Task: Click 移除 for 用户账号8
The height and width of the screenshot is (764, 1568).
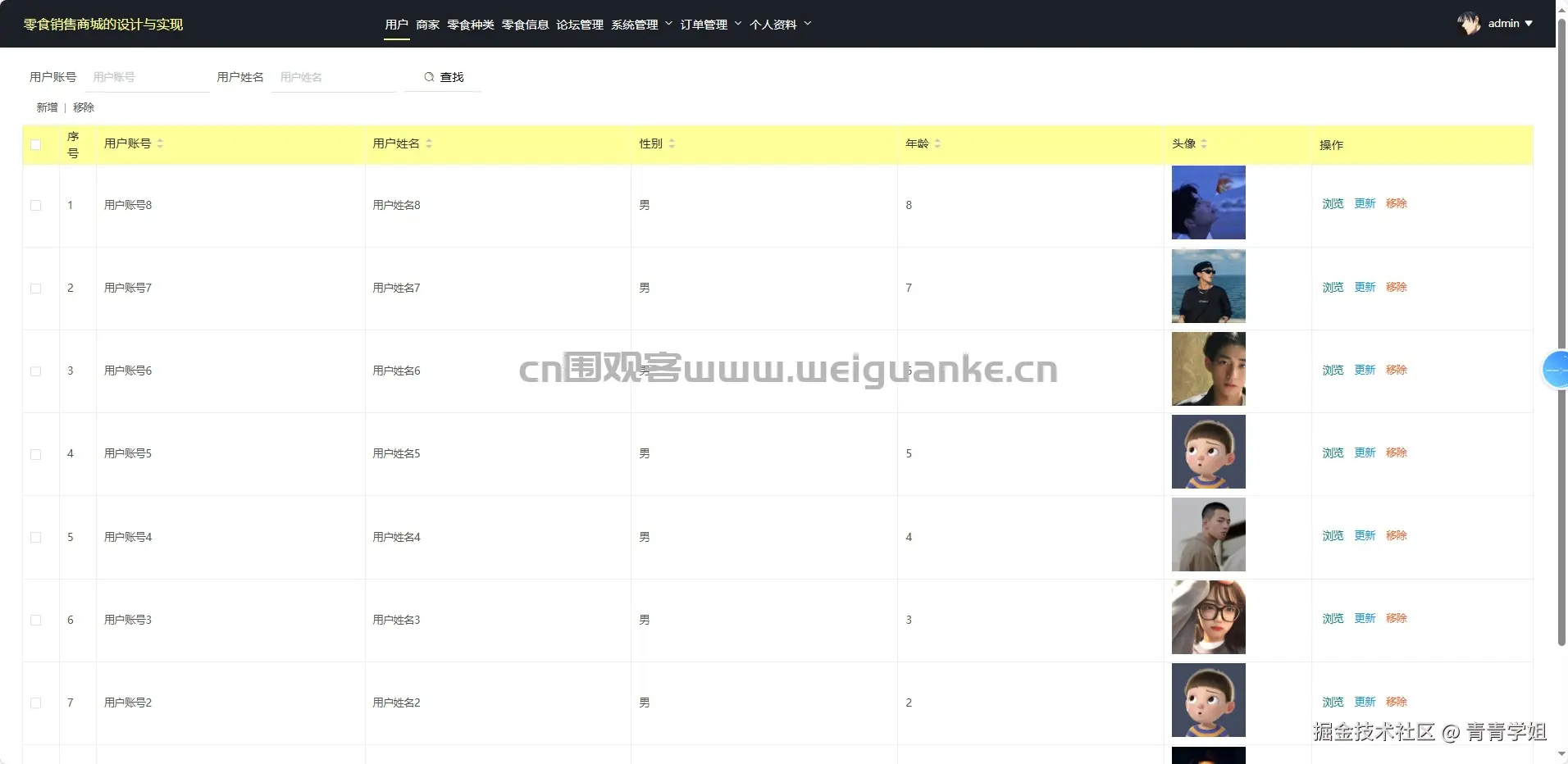Action: click(x=1397, y=203)
